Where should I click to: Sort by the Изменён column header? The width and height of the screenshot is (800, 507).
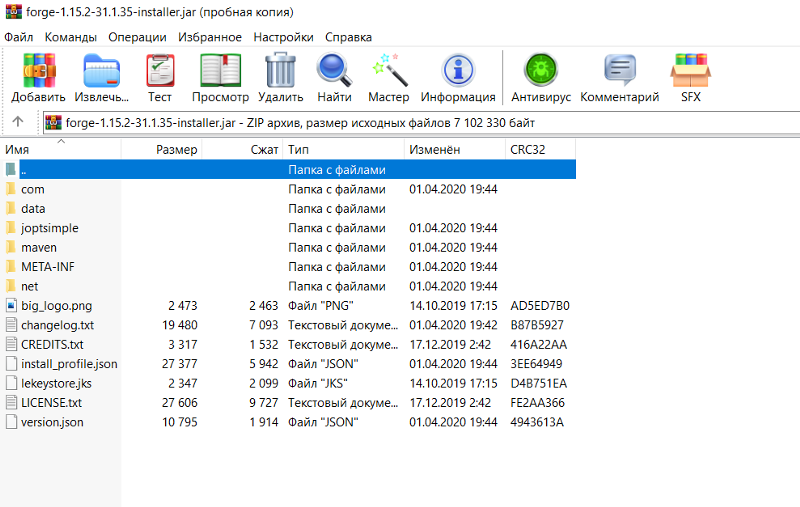click(434, 149)
